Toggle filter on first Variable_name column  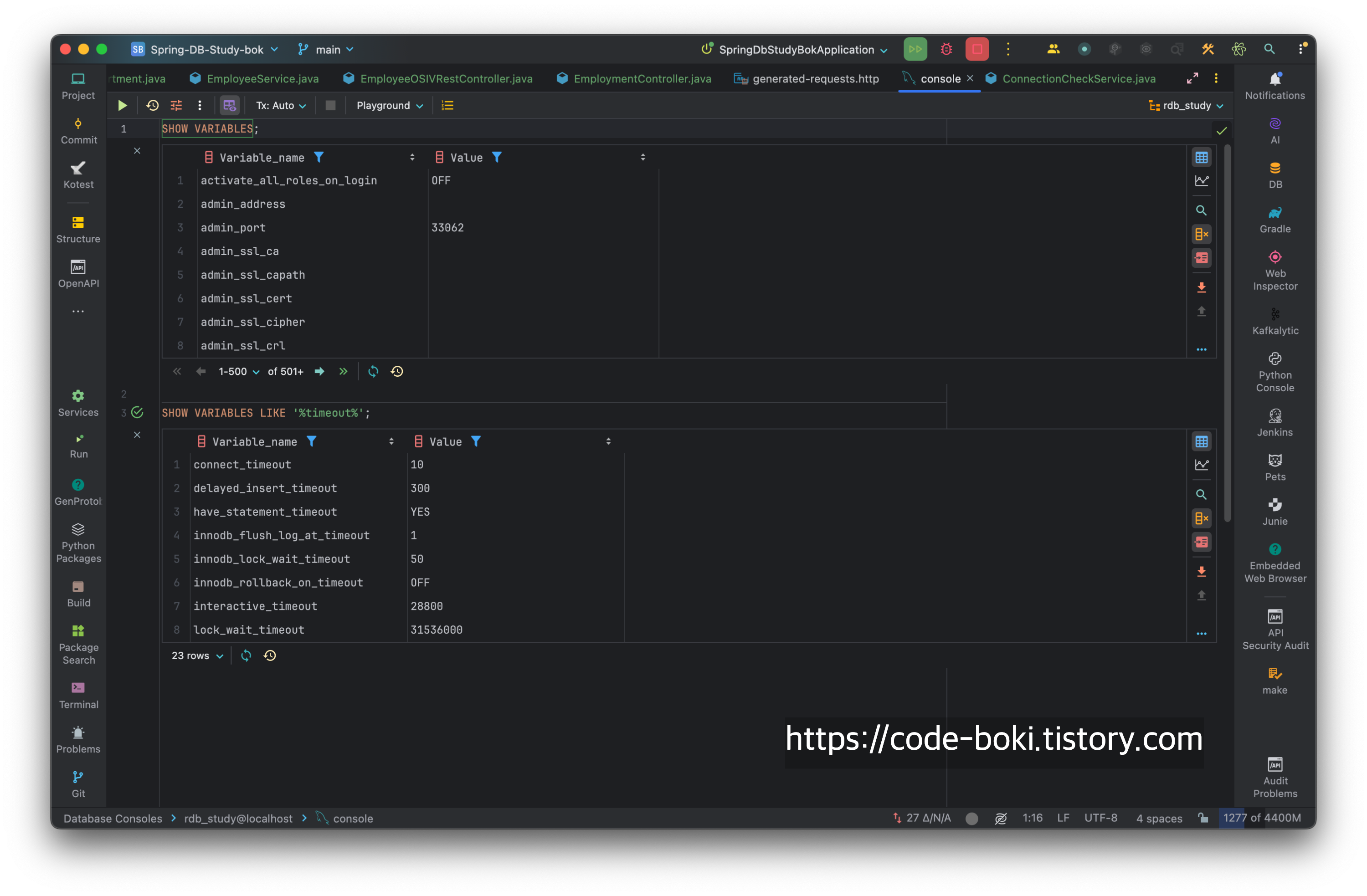(x=319, y=157)
